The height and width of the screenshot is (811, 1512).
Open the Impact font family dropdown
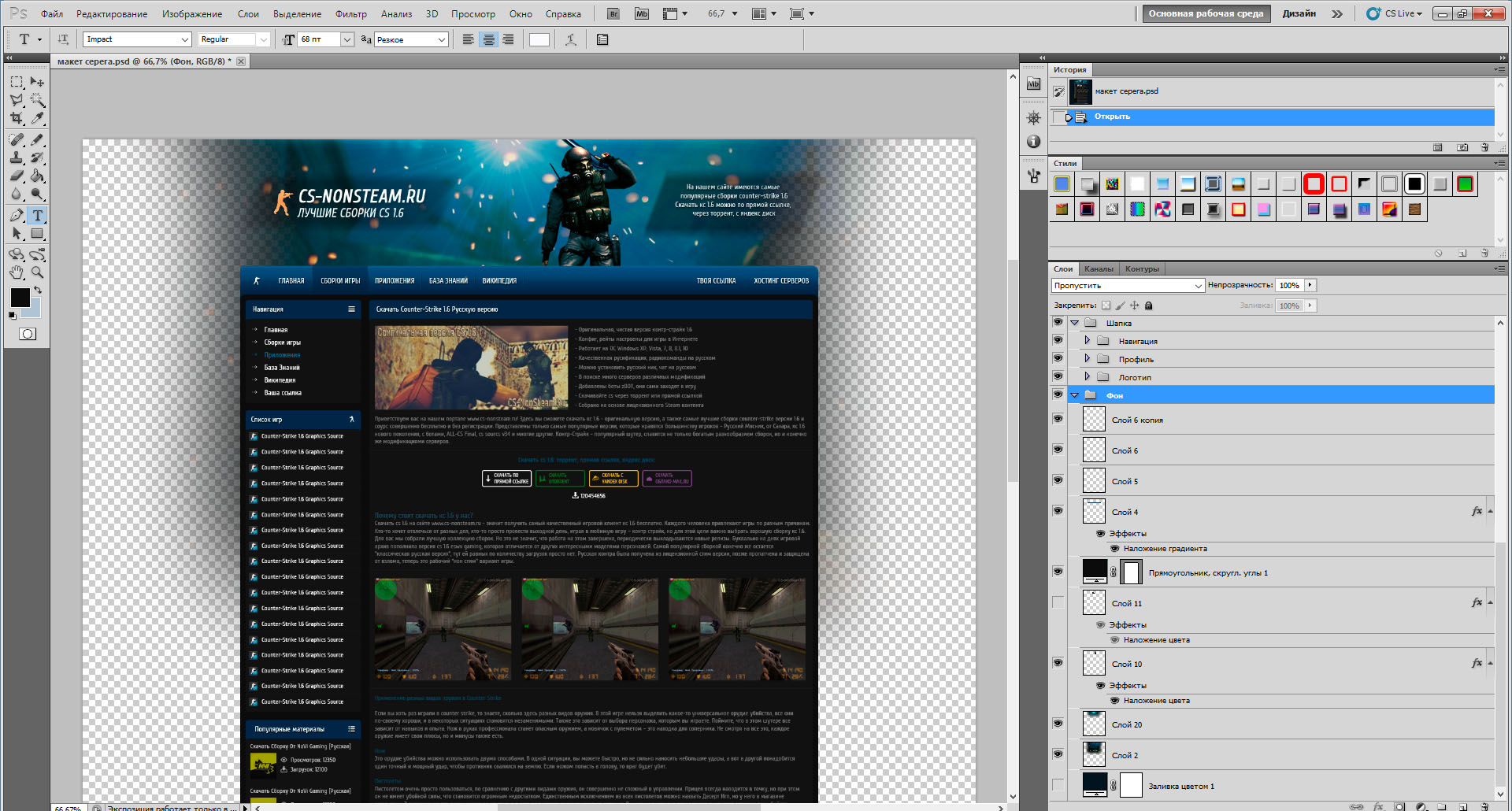(x=185, y=39)
